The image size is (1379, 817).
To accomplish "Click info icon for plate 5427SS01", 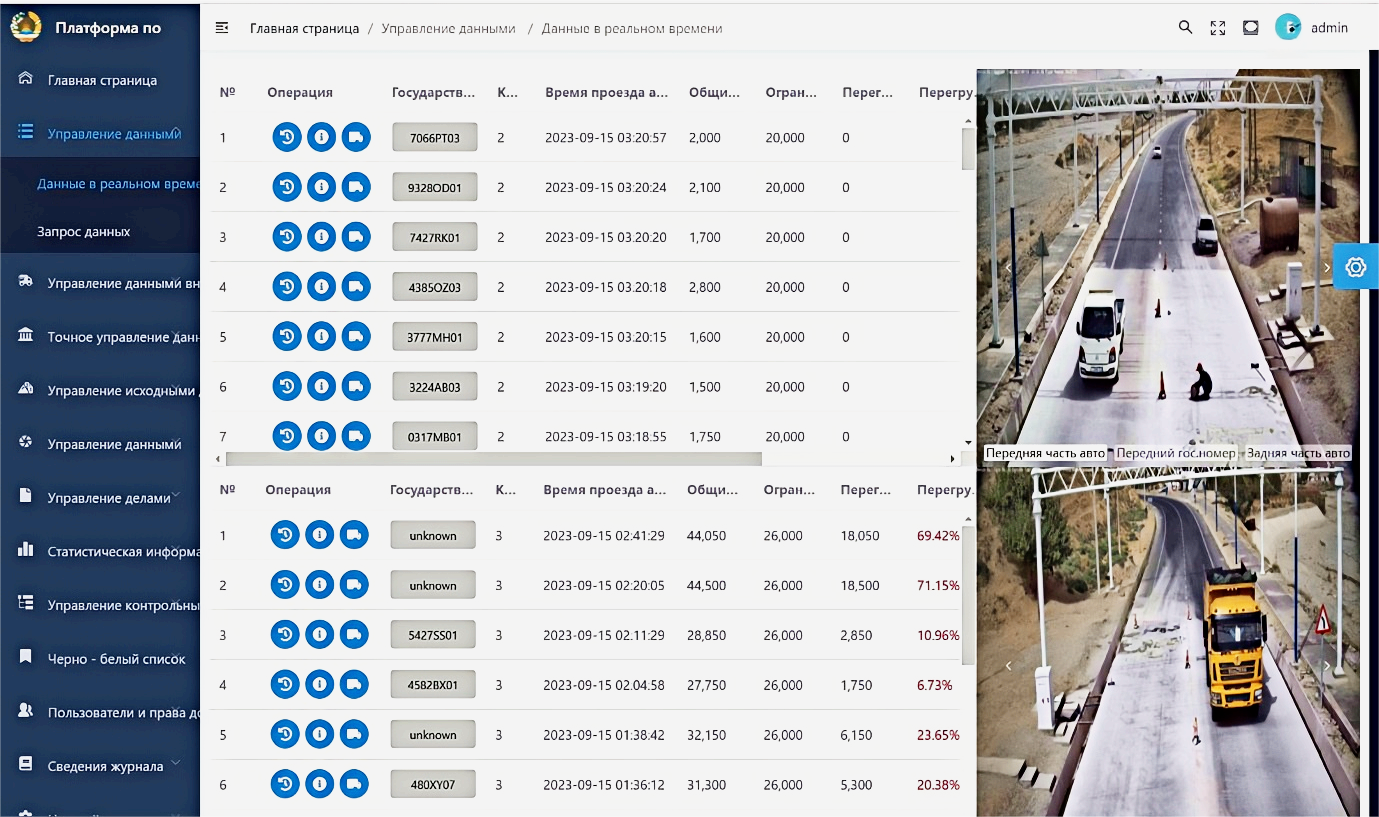I will tap(319, 635).
